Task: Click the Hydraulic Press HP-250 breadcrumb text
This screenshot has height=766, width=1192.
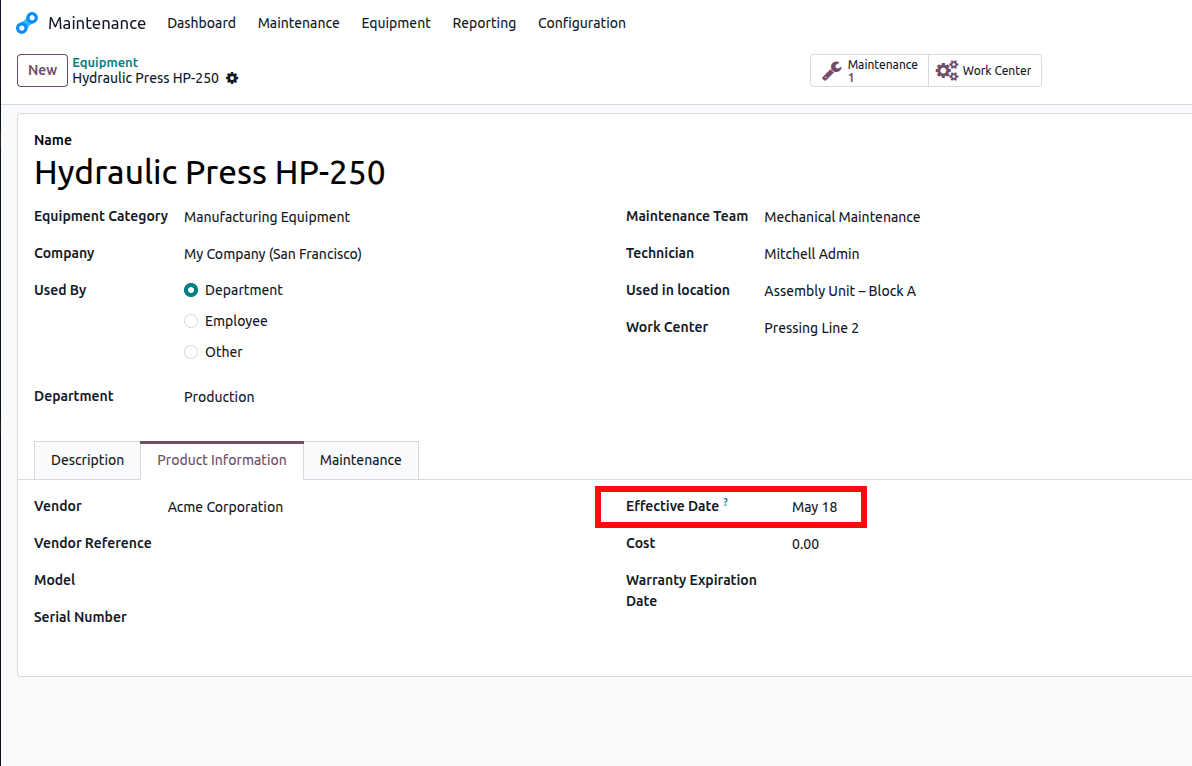Action: 146,78
